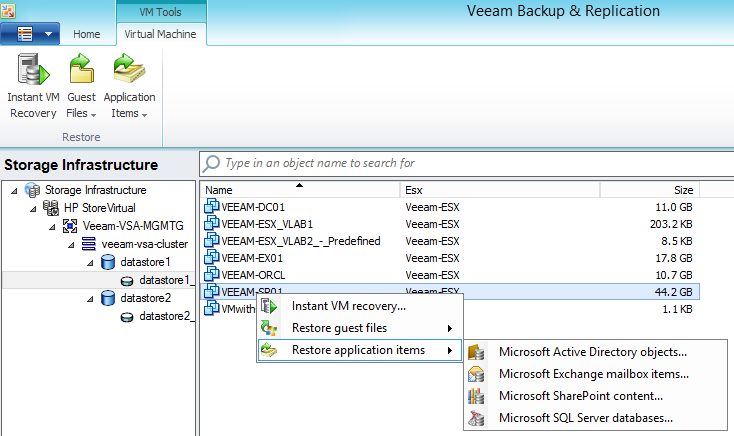734x436 pixels.
Task: Switch to the Home ribbon tab
Action: (87, 34)
